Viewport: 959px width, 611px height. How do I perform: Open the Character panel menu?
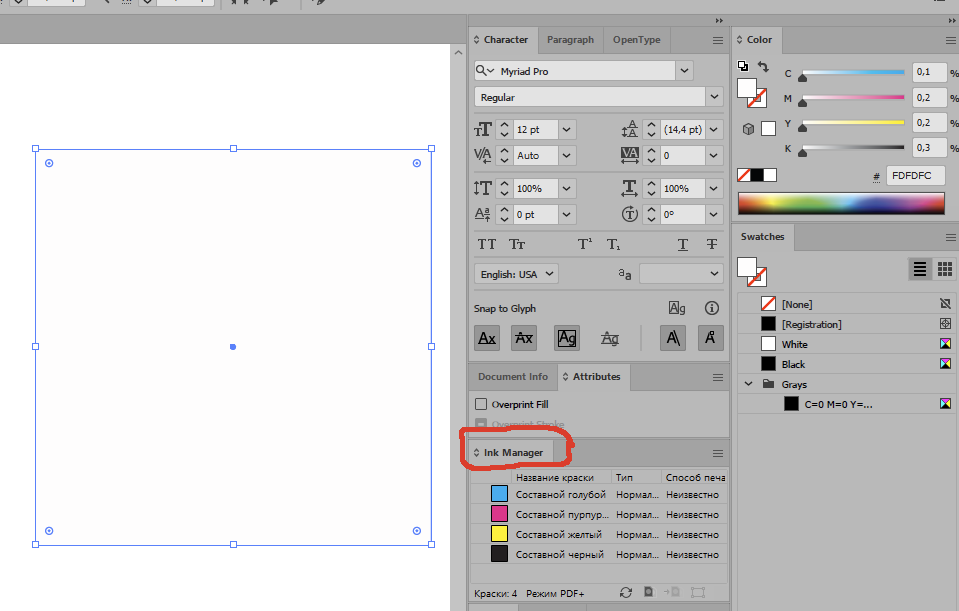tap(718, 40)
